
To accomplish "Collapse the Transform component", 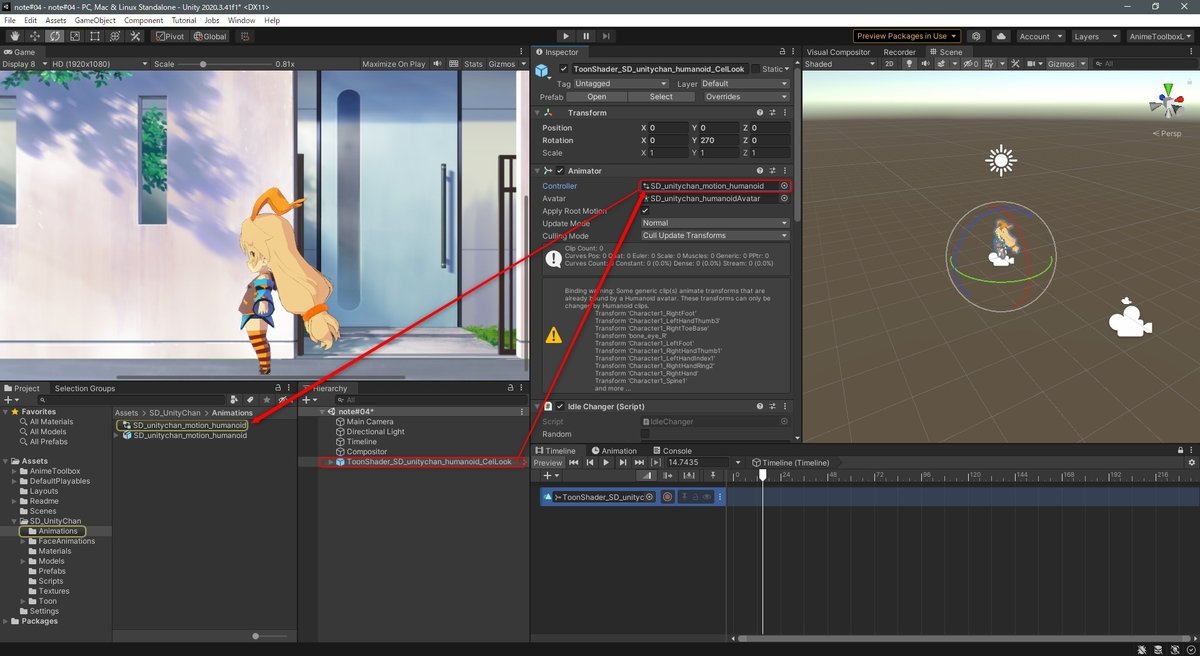I will click(x=538, y=113).
